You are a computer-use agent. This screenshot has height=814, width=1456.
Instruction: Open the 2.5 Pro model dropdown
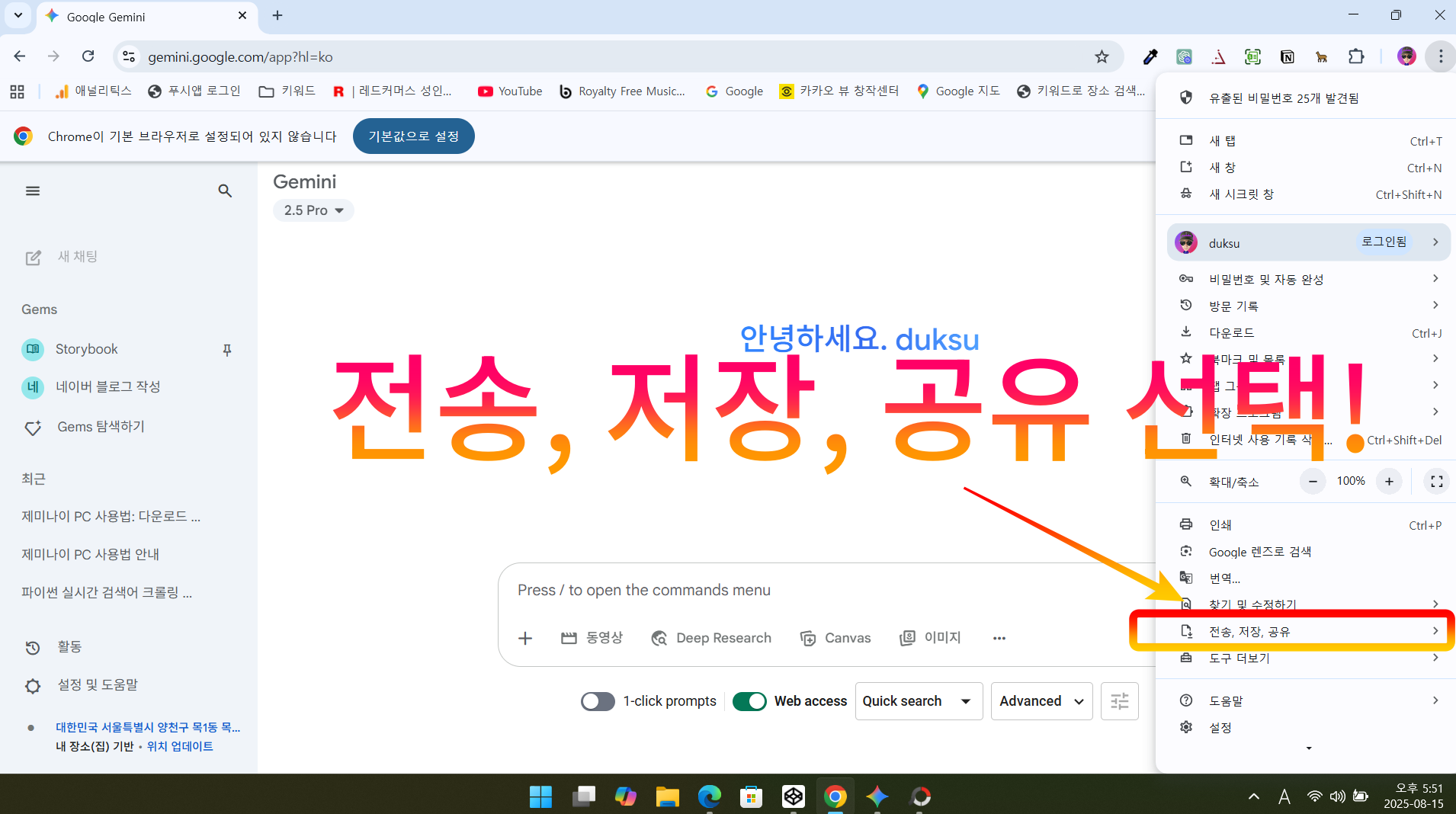click(313, 210)
